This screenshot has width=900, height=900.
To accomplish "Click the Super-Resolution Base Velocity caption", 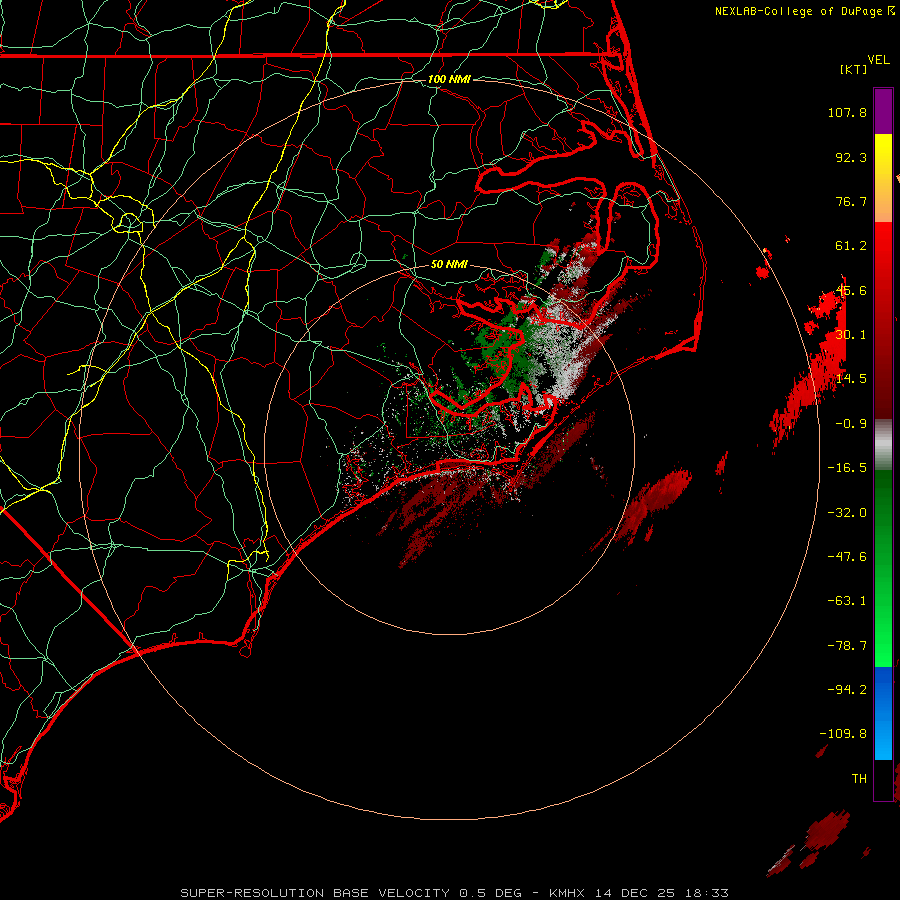I will 454,893.
